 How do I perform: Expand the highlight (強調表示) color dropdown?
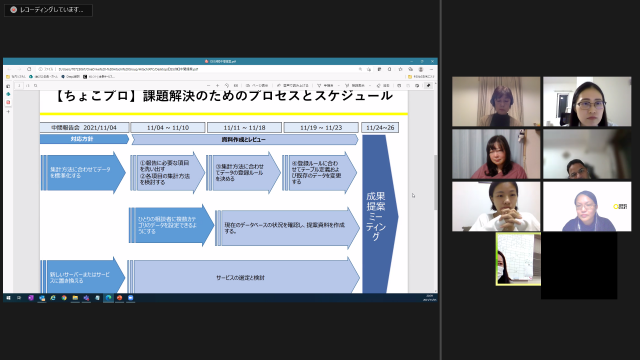click(x=370, y=85)
